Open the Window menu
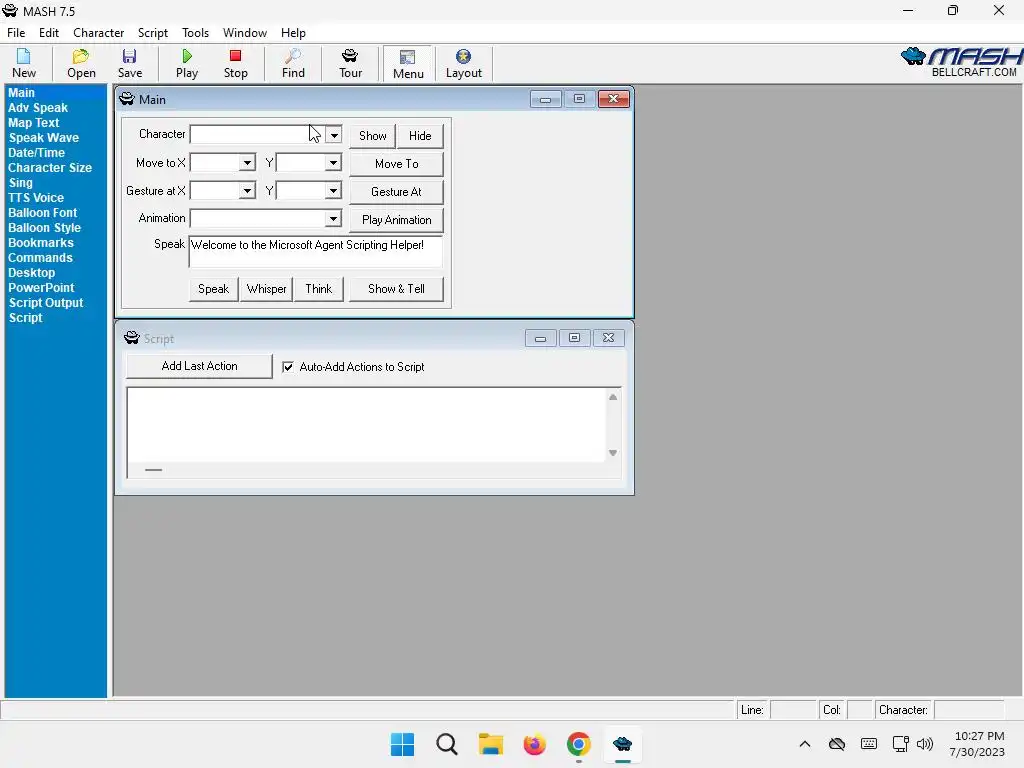This screenshot has height=768, width=1024. (x=245, y=33)
